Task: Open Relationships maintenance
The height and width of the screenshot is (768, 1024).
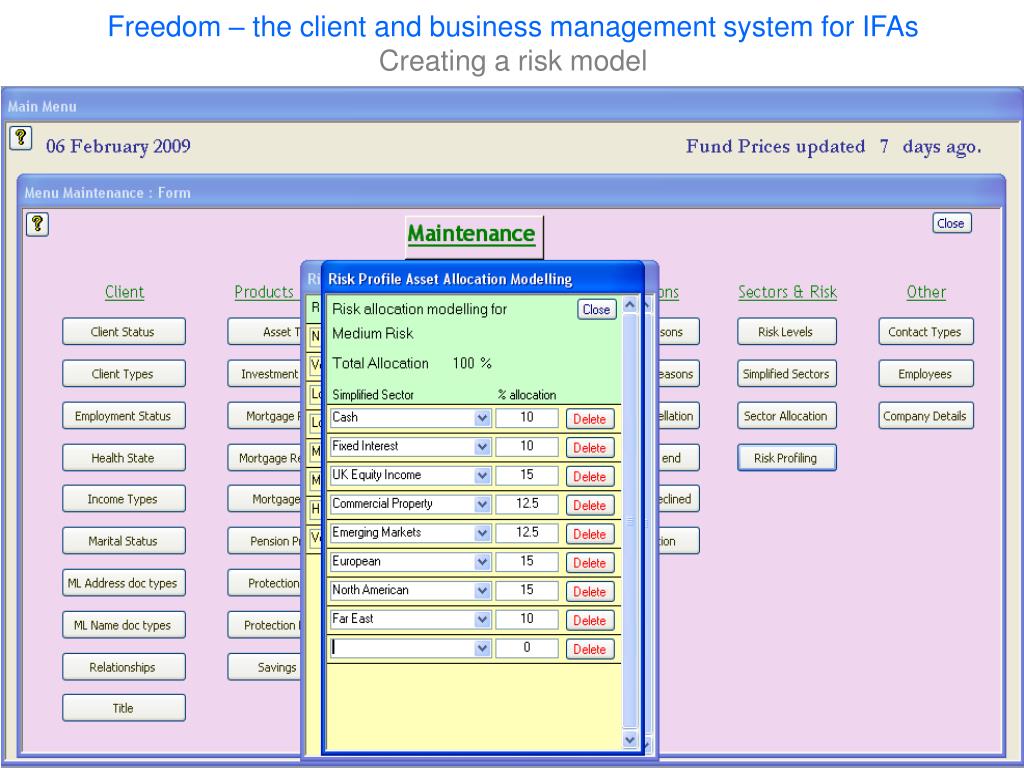Action: coord(123,667)
